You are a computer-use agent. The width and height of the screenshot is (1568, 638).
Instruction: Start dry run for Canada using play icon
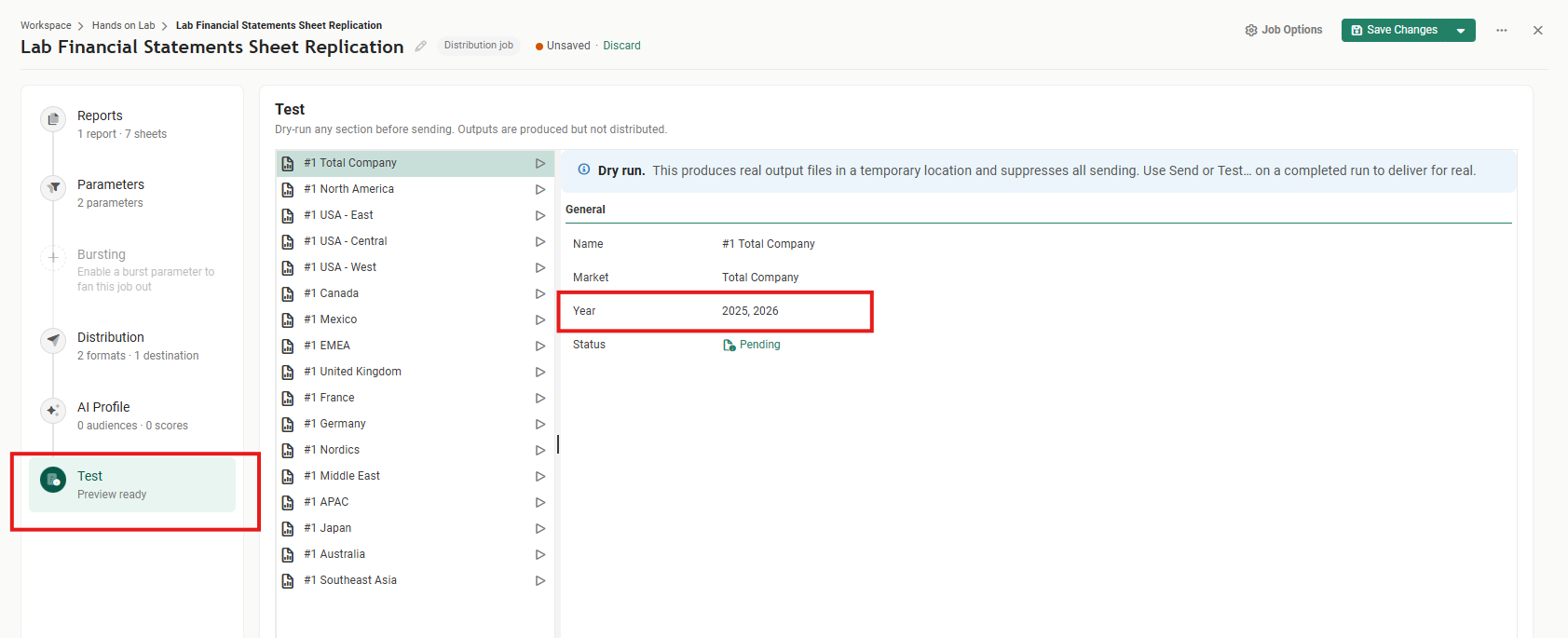(x=540, y=293)
